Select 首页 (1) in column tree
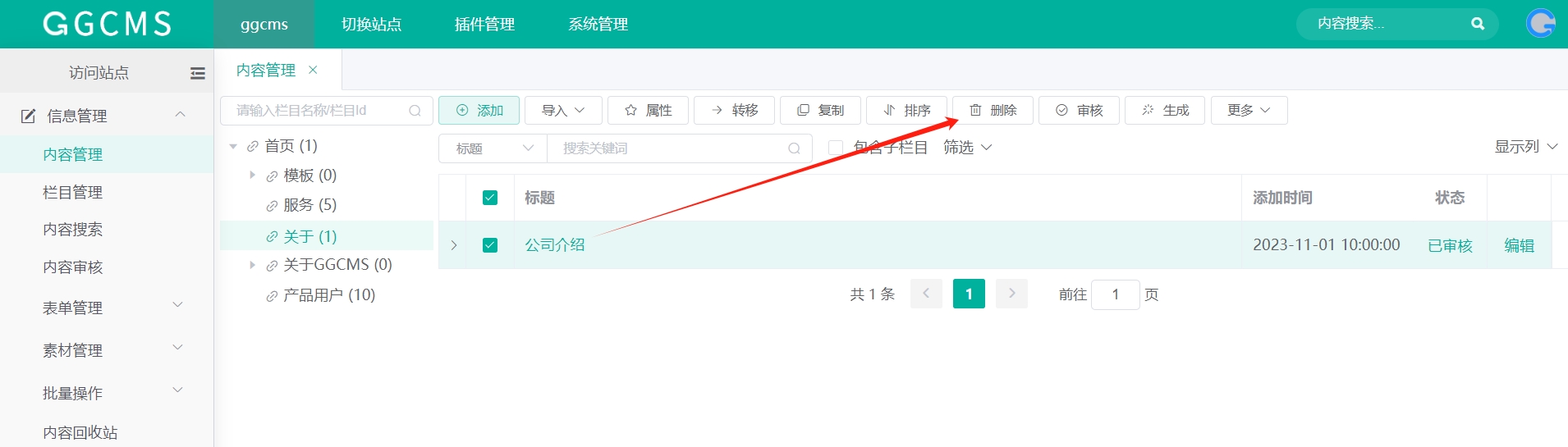This screenshot has width=1568, height=447. pos(291,146)
